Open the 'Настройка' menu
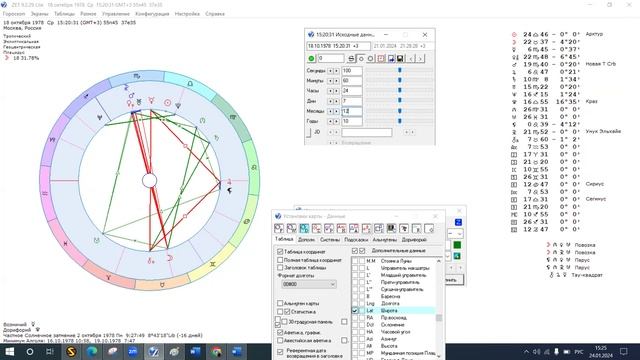 [x=187, y=14]
